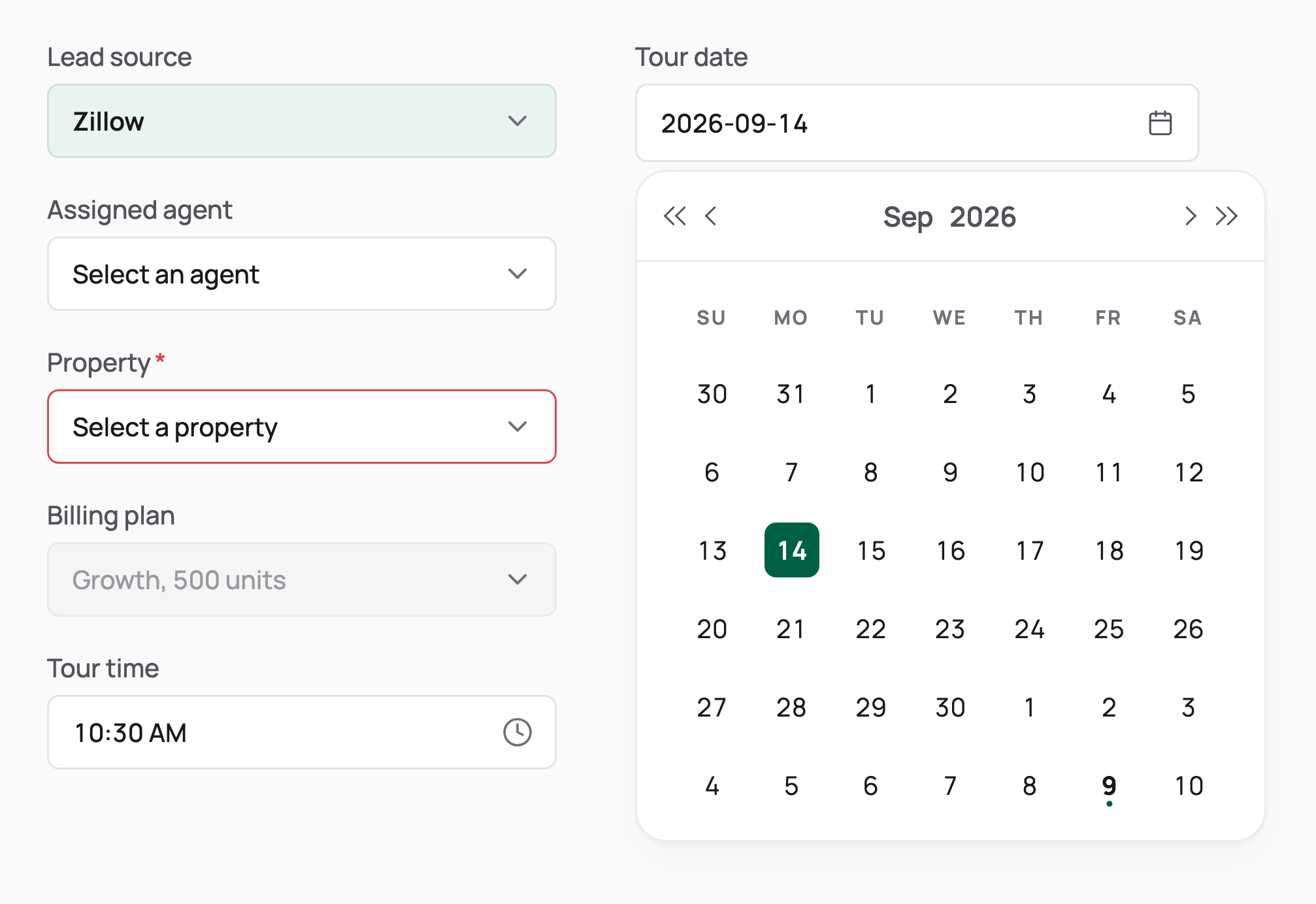1316x904 pixels.
Task: Pick date 24 in the calendar
Action: coord(1030,628)
